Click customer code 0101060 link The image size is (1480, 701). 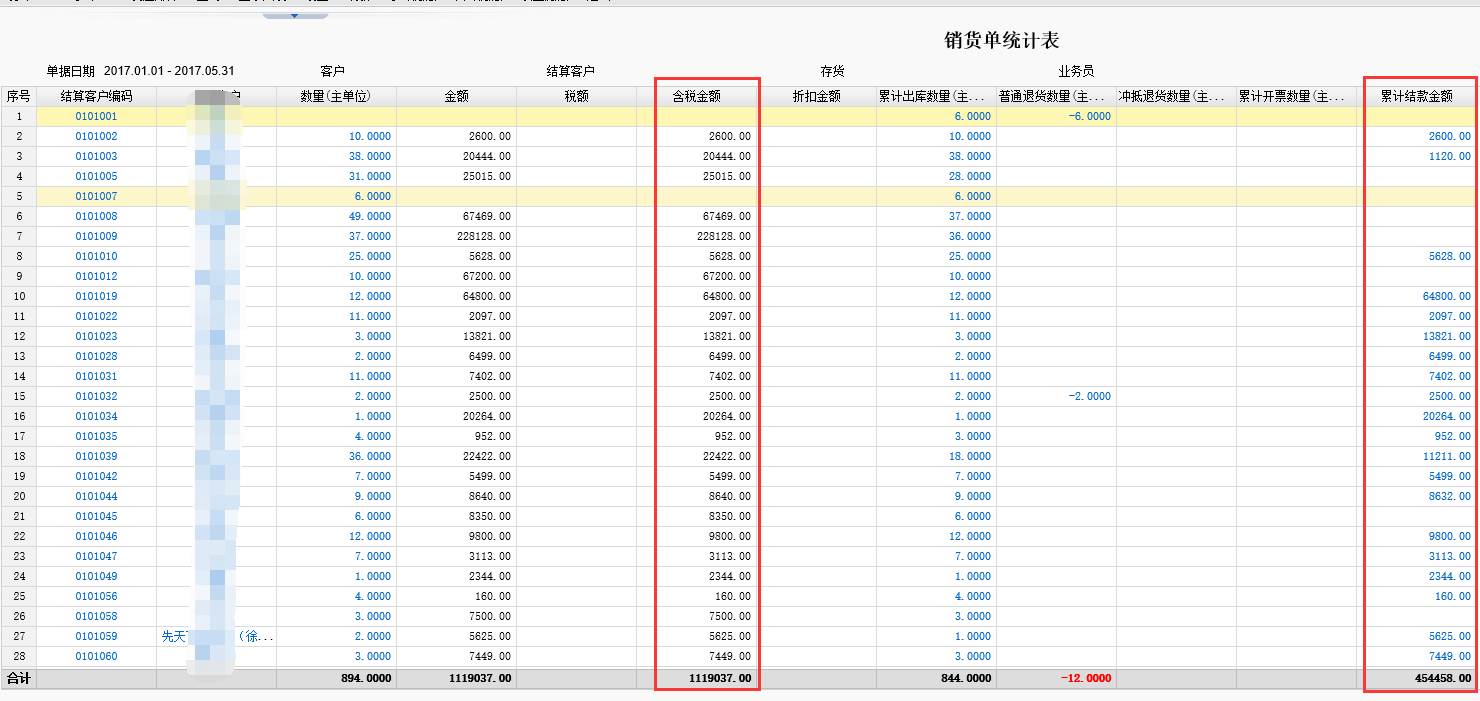[96, 656]
